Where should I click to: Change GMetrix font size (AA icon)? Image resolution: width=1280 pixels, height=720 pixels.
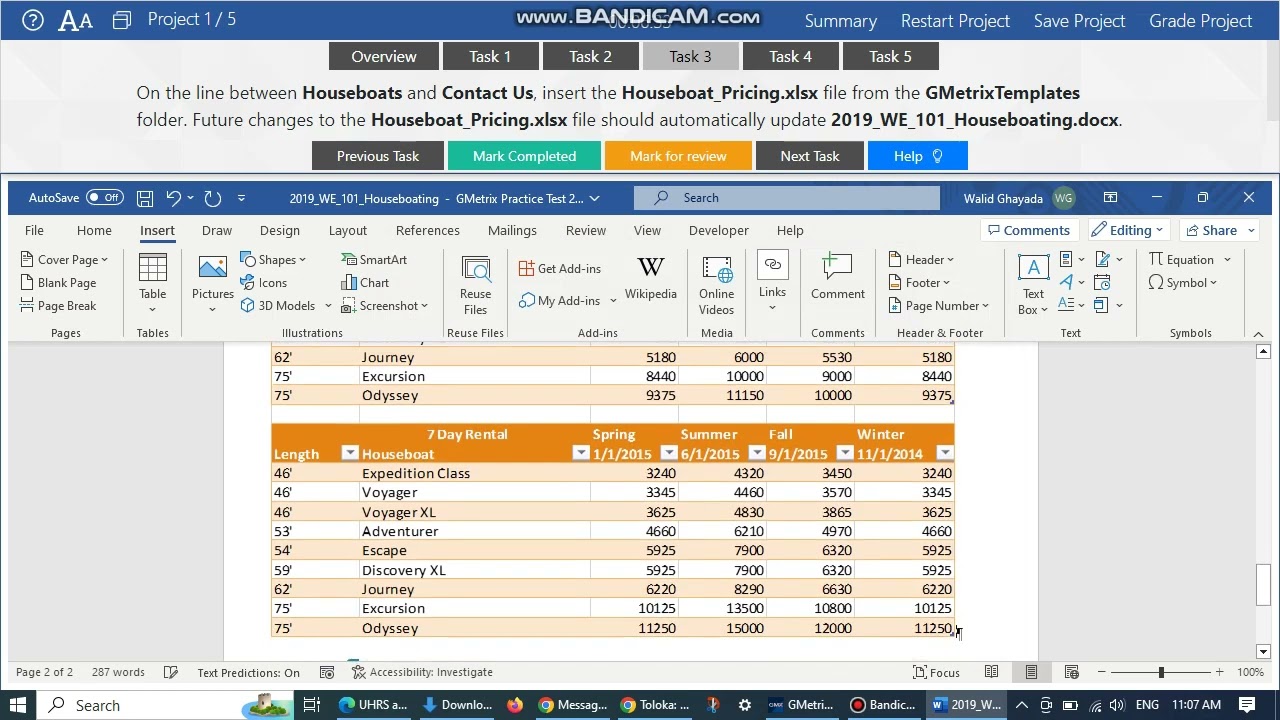[76, 20]
